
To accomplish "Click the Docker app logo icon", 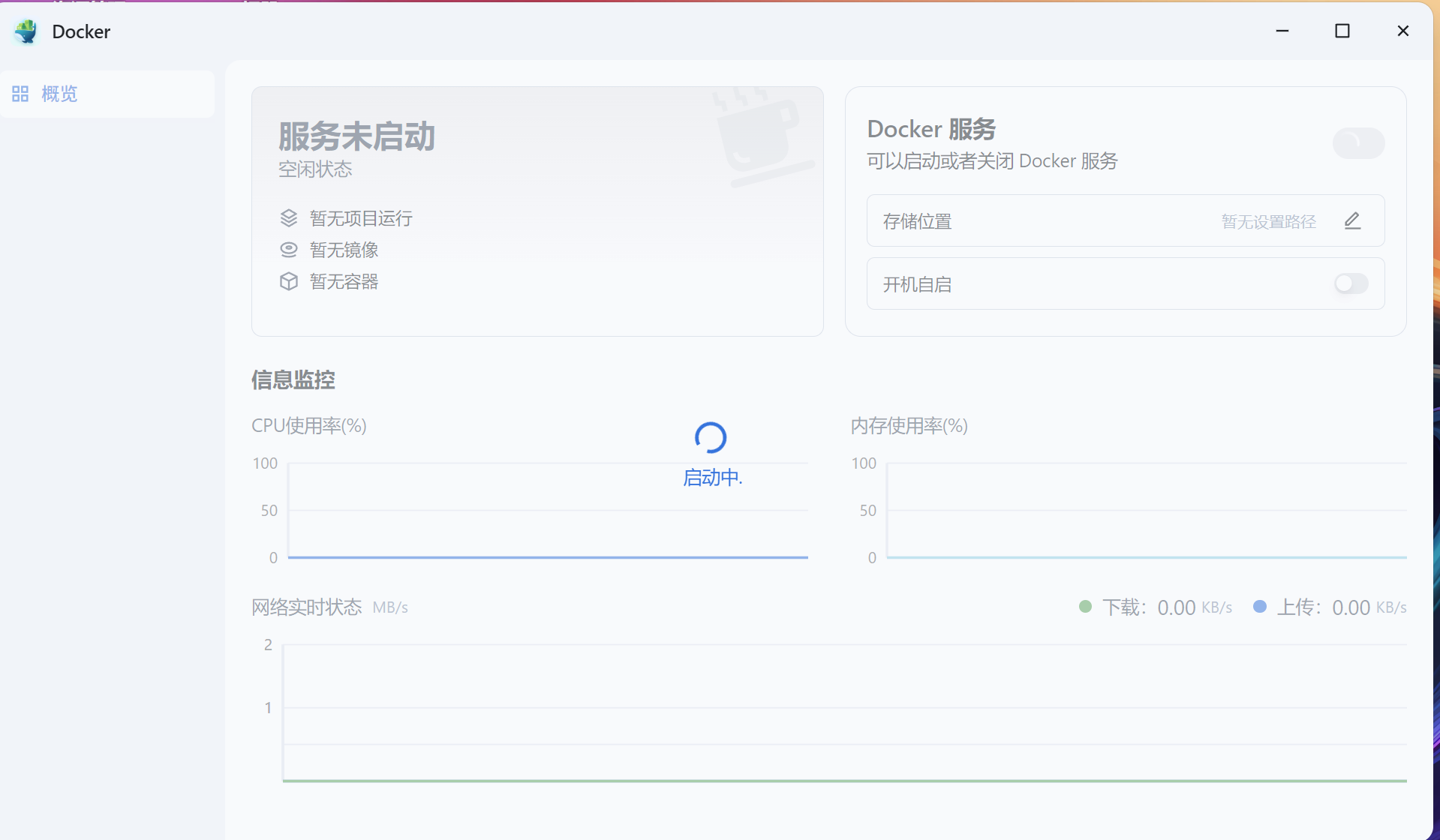I will (26, 31).
